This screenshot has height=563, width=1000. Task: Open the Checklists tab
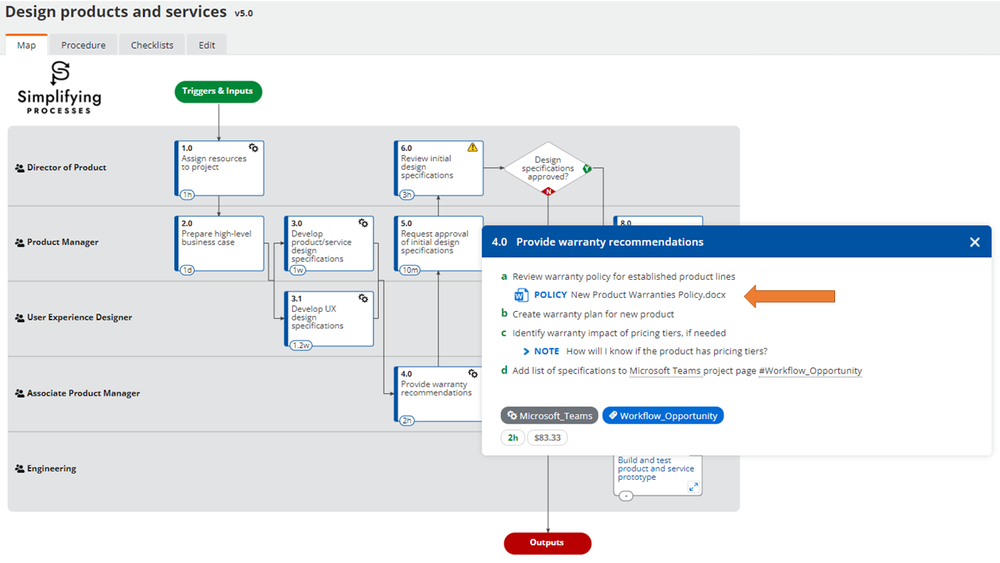pyautogui.click(x=152, y=45)
